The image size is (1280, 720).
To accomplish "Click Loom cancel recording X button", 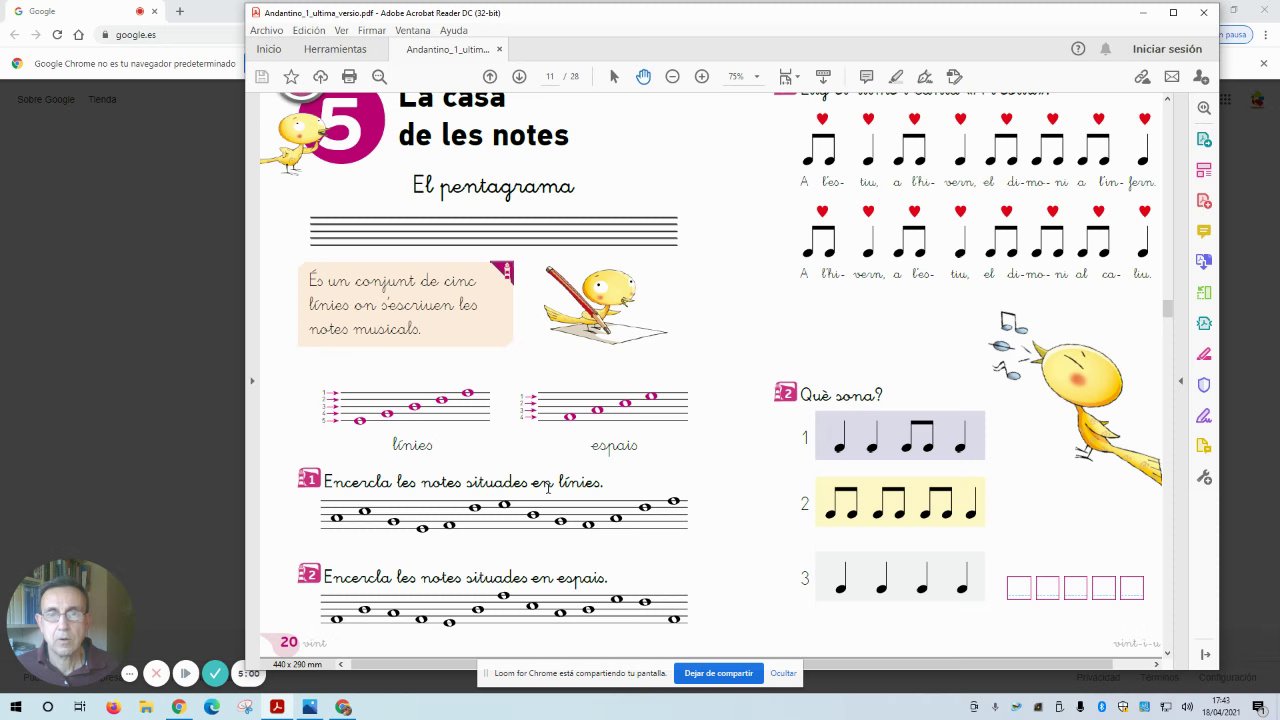I will point(156,674).
